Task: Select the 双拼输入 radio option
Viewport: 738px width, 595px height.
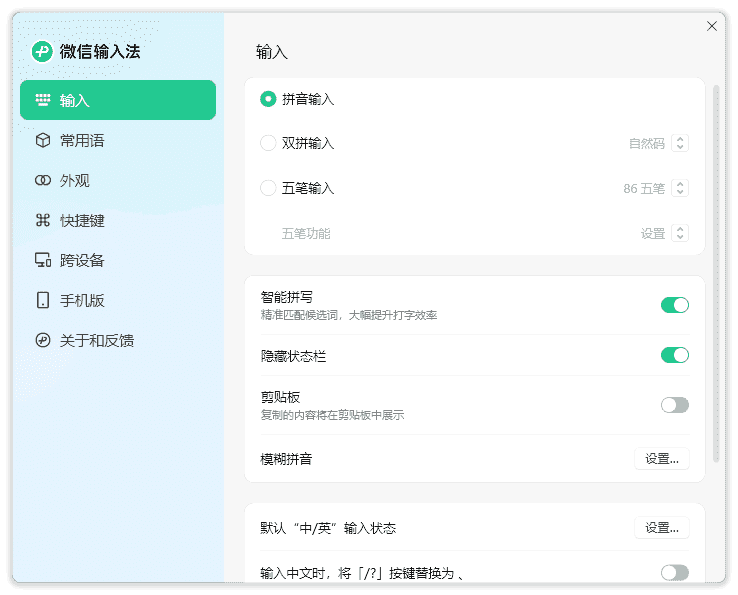Action: pos(268,143)
